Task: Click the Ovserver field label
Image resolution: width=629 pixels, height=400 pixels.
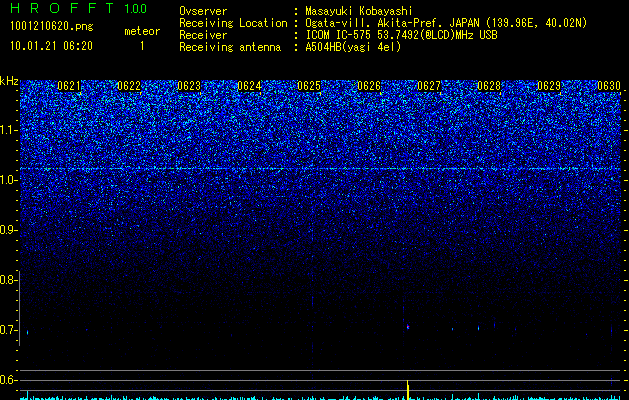Action: (203, 11)
